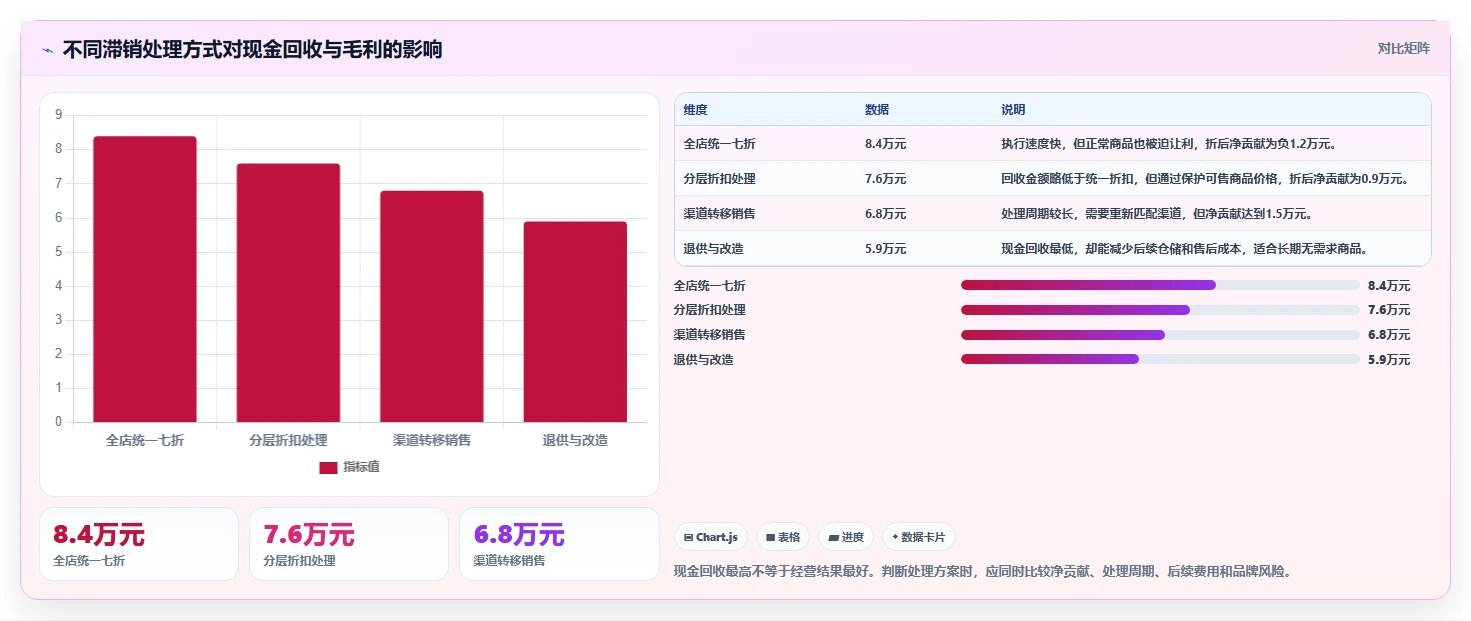Click the 6.8万元 cell in the table
The height and width of the screenshot is (621, 1471).
tap(886, 214)
